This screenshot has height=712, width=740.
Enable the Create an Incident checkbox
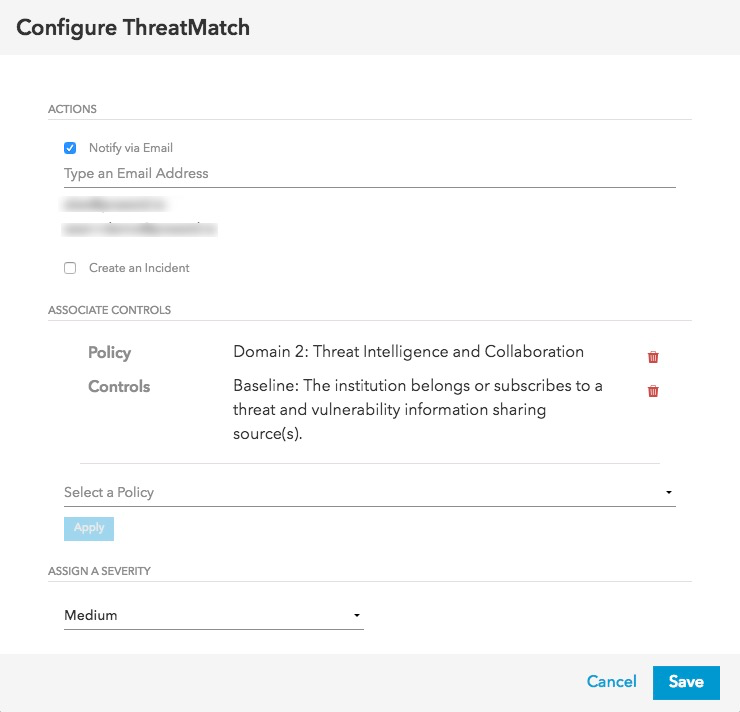70,268
